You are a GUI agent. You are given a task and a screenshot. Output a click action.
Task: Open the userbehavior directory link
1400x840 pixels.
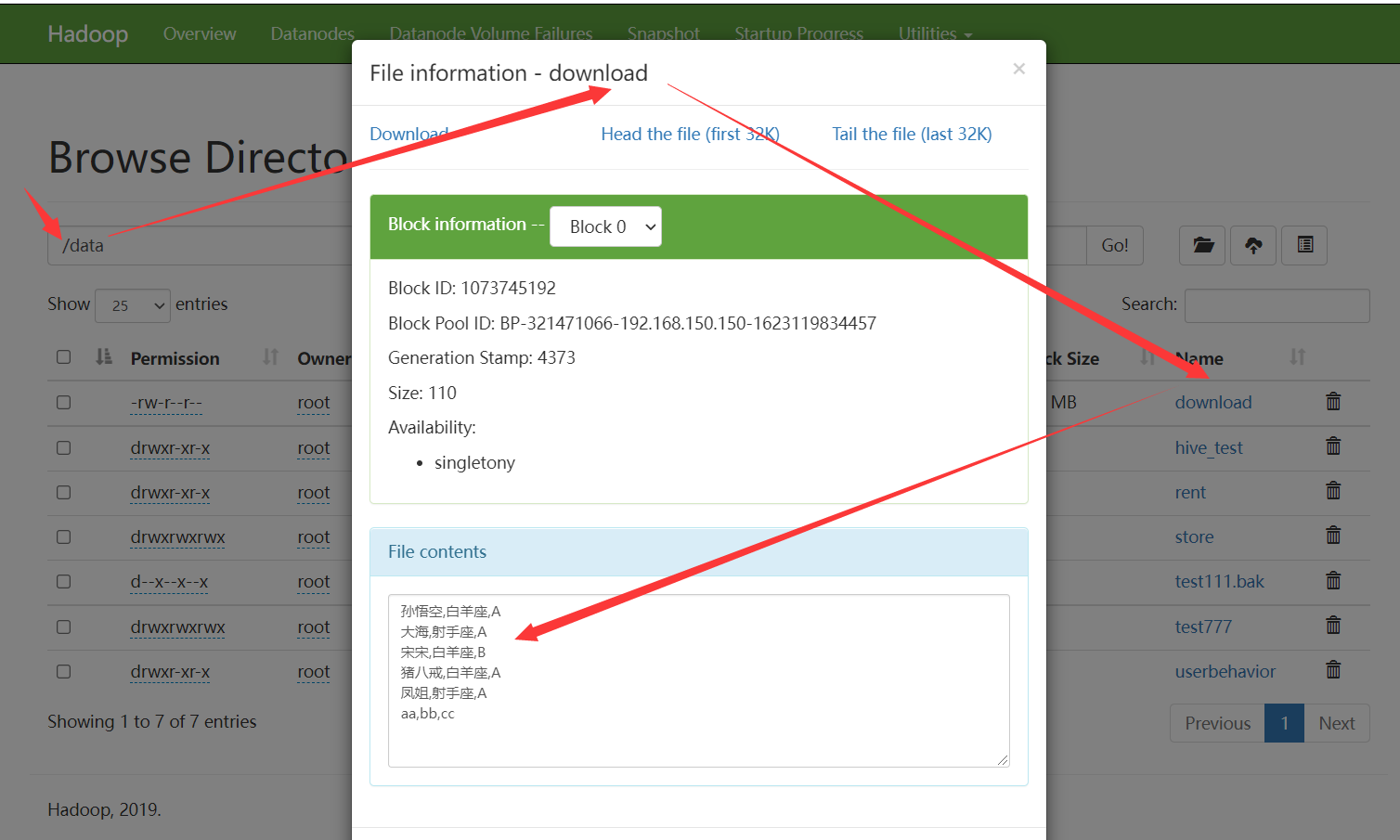click(x=1225, y=671)
